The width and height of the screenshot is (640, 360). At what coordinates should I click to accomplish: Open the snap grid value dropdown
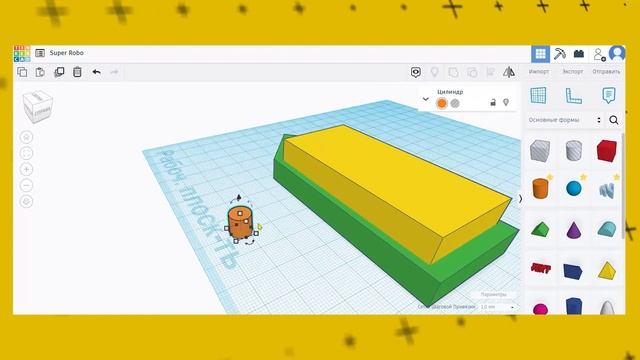[x=497, y=307]
